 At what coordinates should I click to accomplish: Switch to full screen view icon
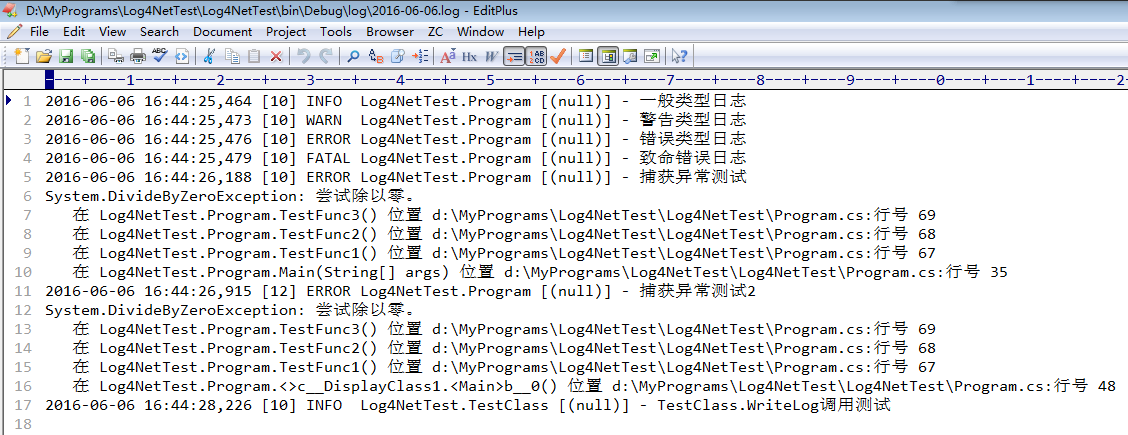click(652, 56)
